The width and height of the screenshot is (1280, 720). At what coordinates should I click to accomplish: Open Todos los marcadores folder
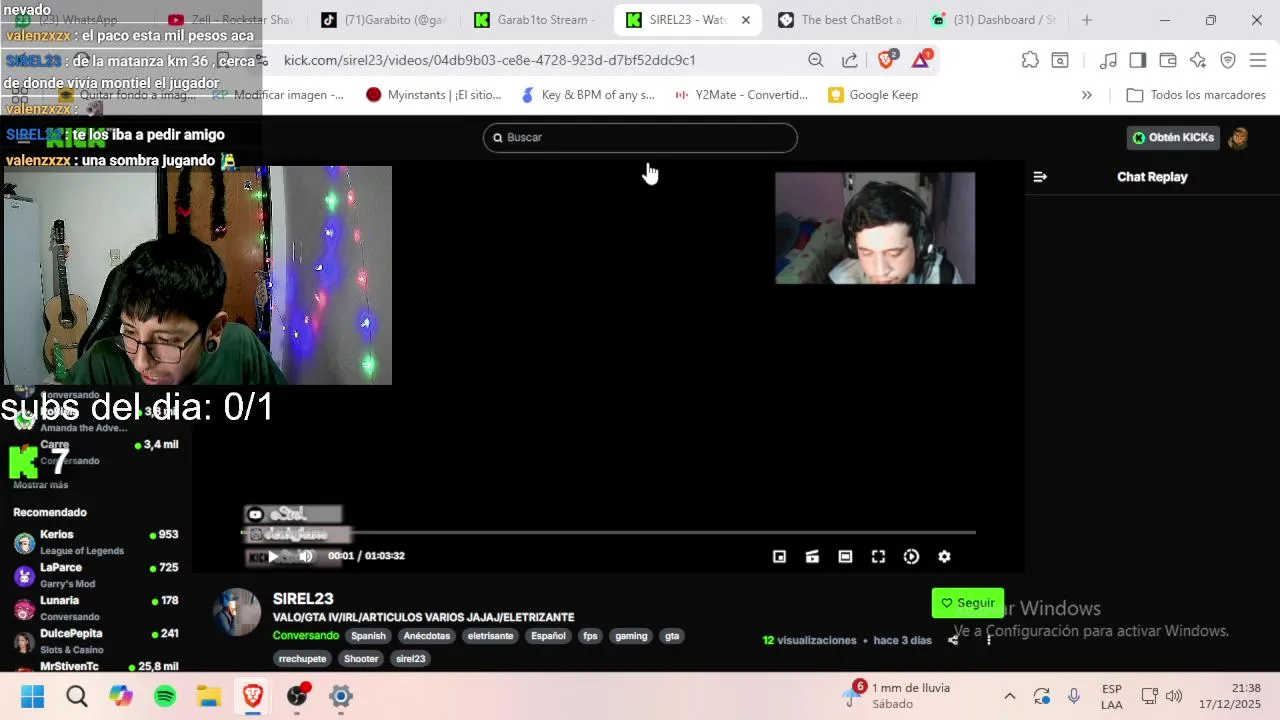tap(1196, 95)
